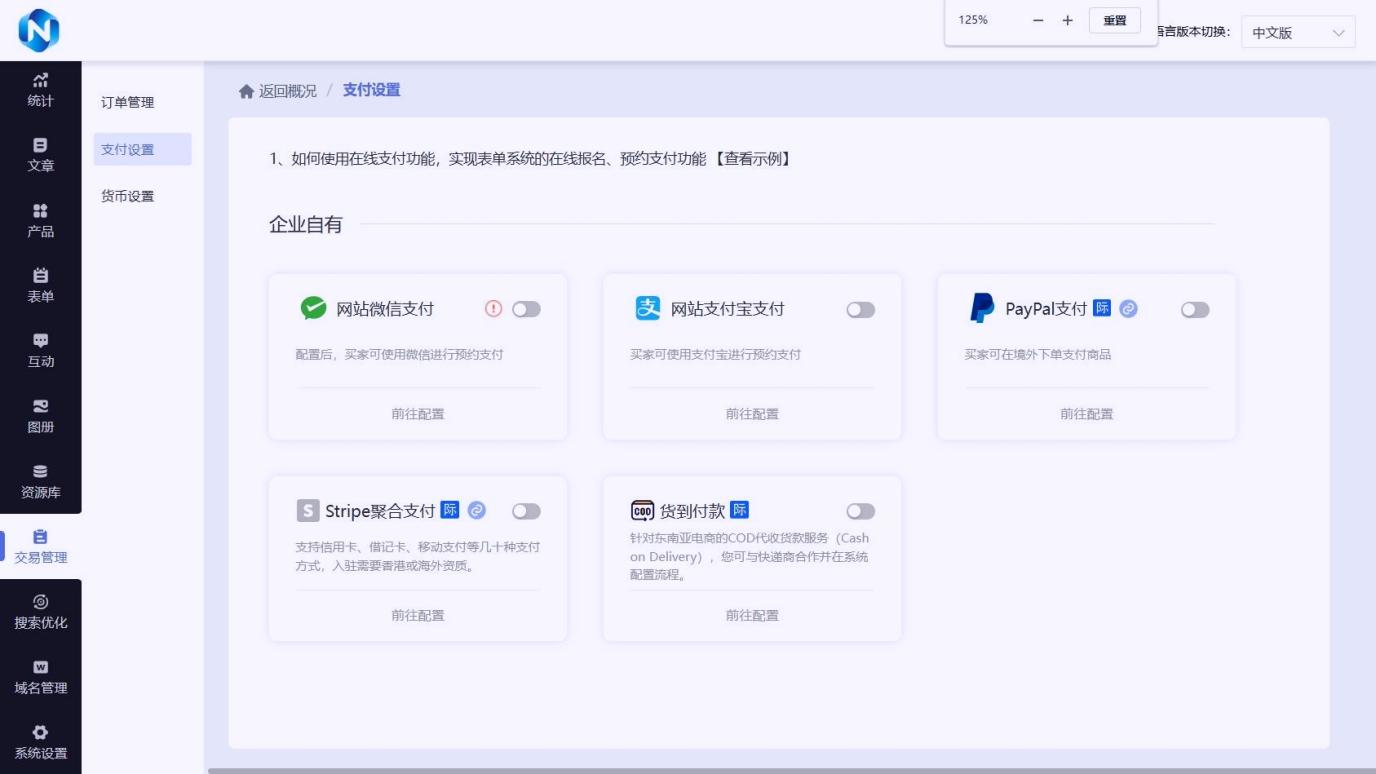
Task: Click 前往配置 under Stripe聚合支付
Action: coord(418,616)
